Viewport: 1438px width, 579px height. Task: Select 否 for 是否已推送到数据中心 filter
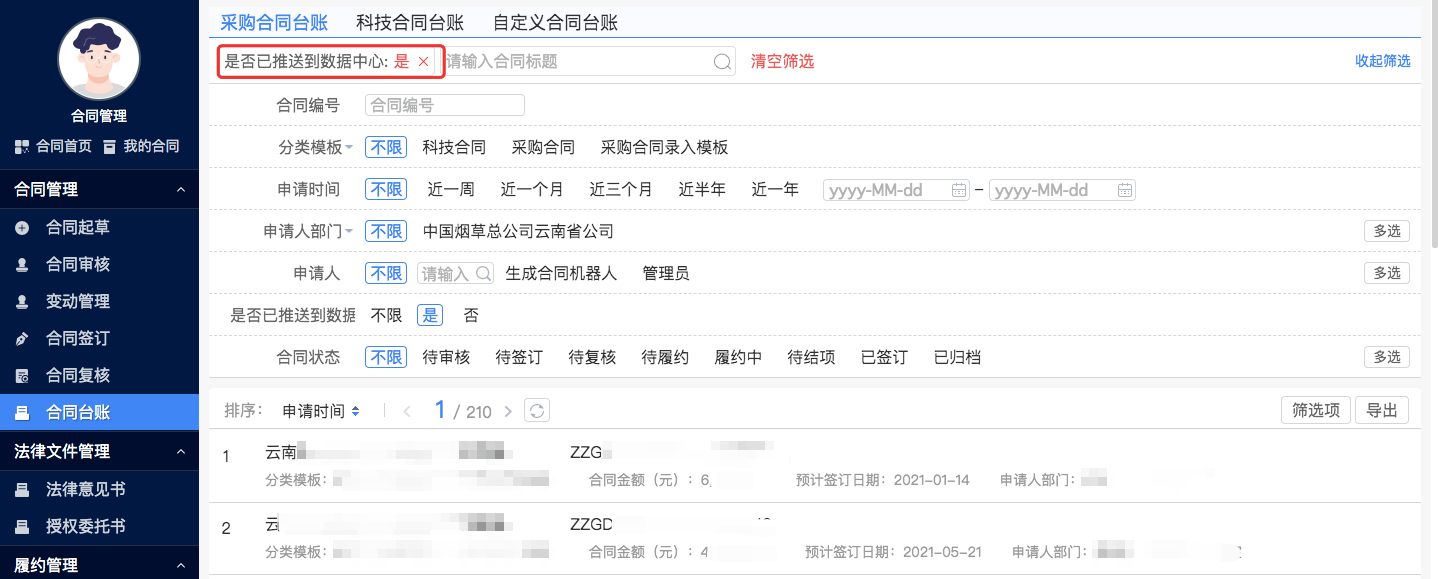471,315
